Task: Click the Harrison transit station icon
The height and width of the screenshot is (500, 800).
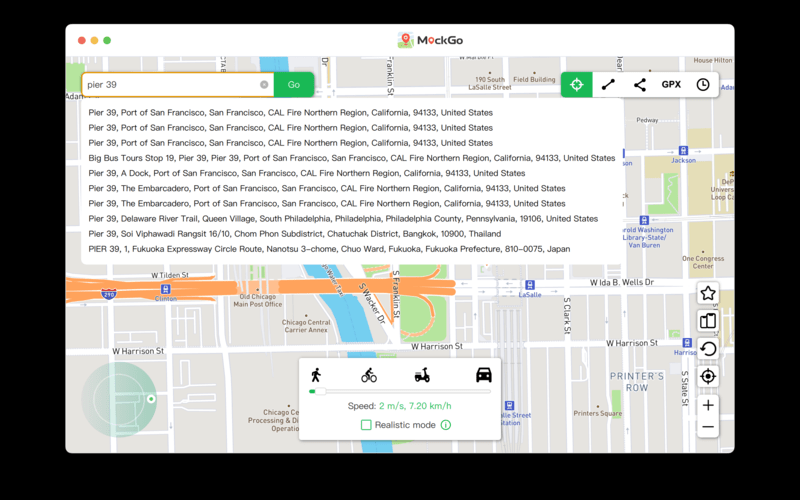Action: (687, 343)
